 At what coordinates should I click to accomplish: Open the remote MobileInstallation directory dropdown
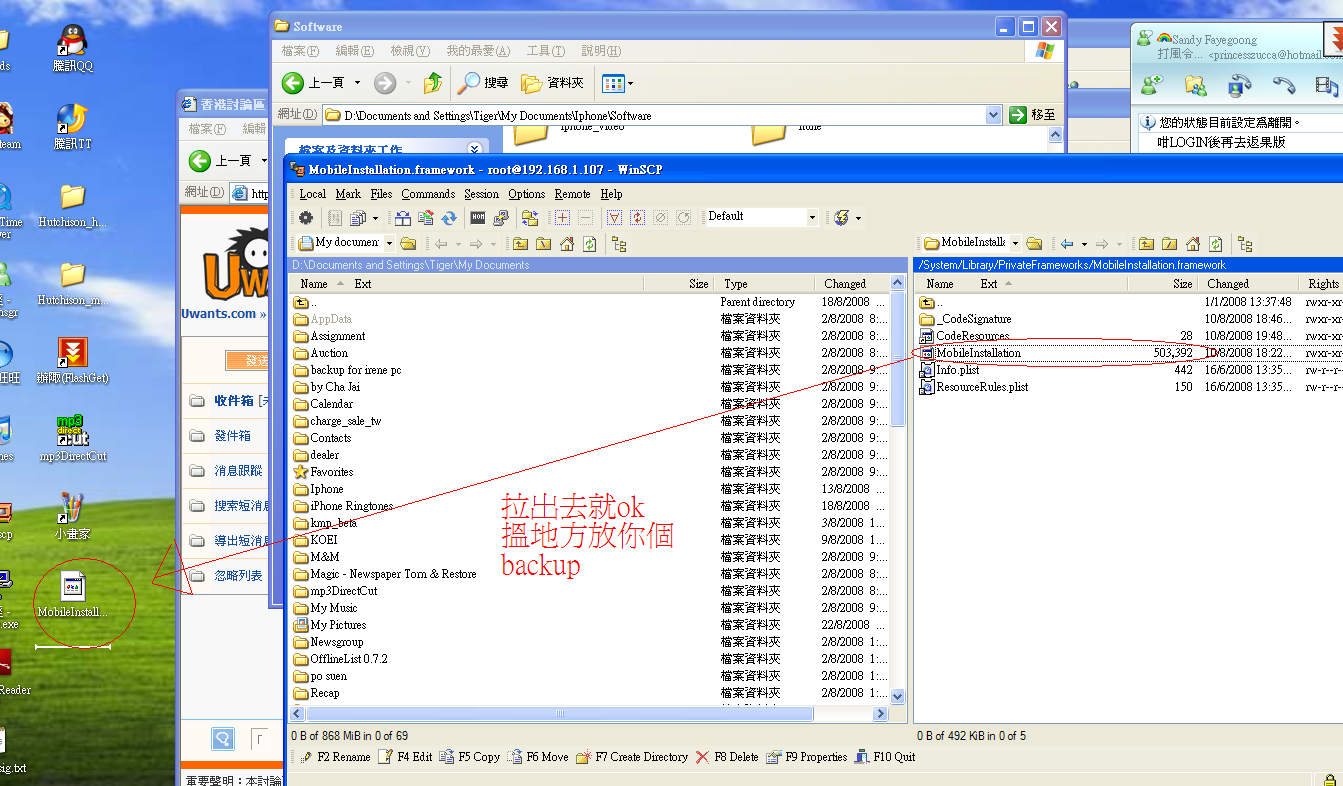click(1015, 243)
